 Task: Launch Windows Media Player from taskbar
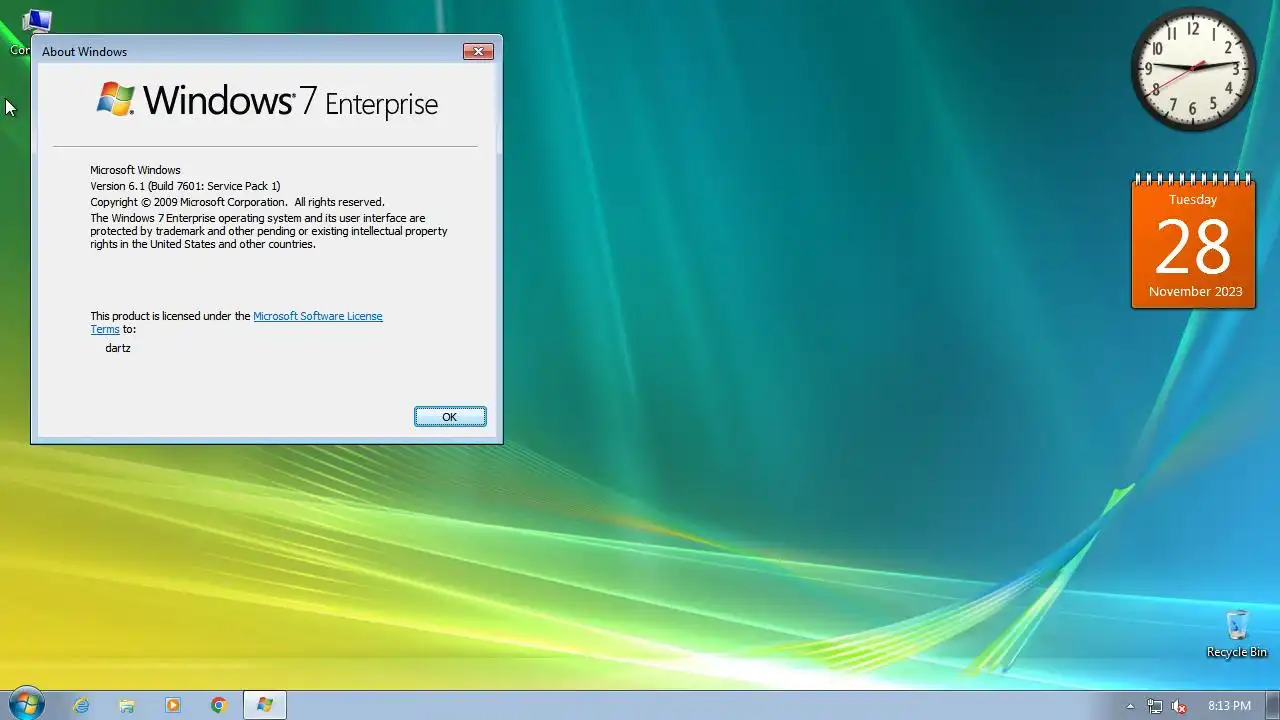pyautogui.click(x=173, y=705)
